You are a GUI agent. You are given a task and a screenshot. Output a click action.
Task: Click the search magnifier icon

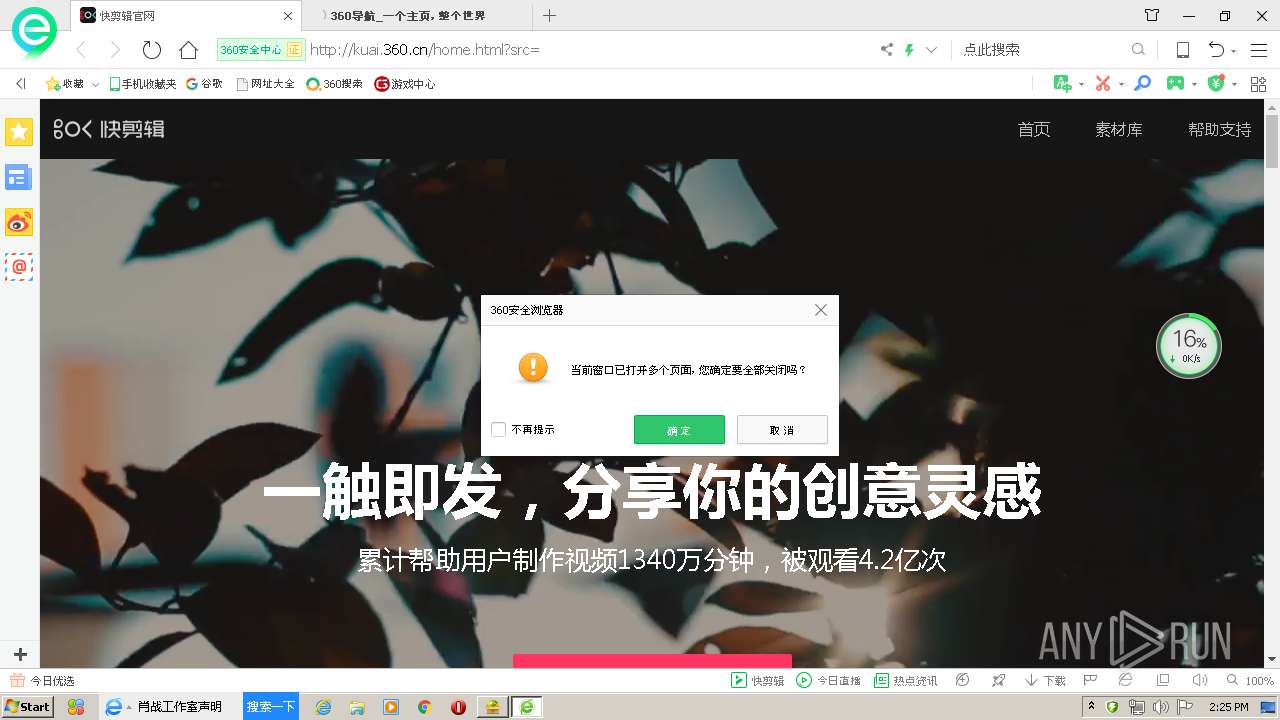pos(1138,49)
